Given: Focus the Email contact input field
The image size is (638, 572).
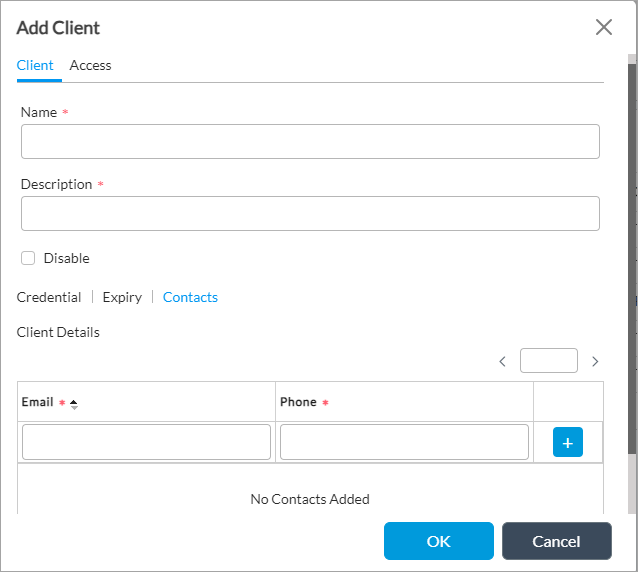Looking at the screenshot, I should 146,442.
